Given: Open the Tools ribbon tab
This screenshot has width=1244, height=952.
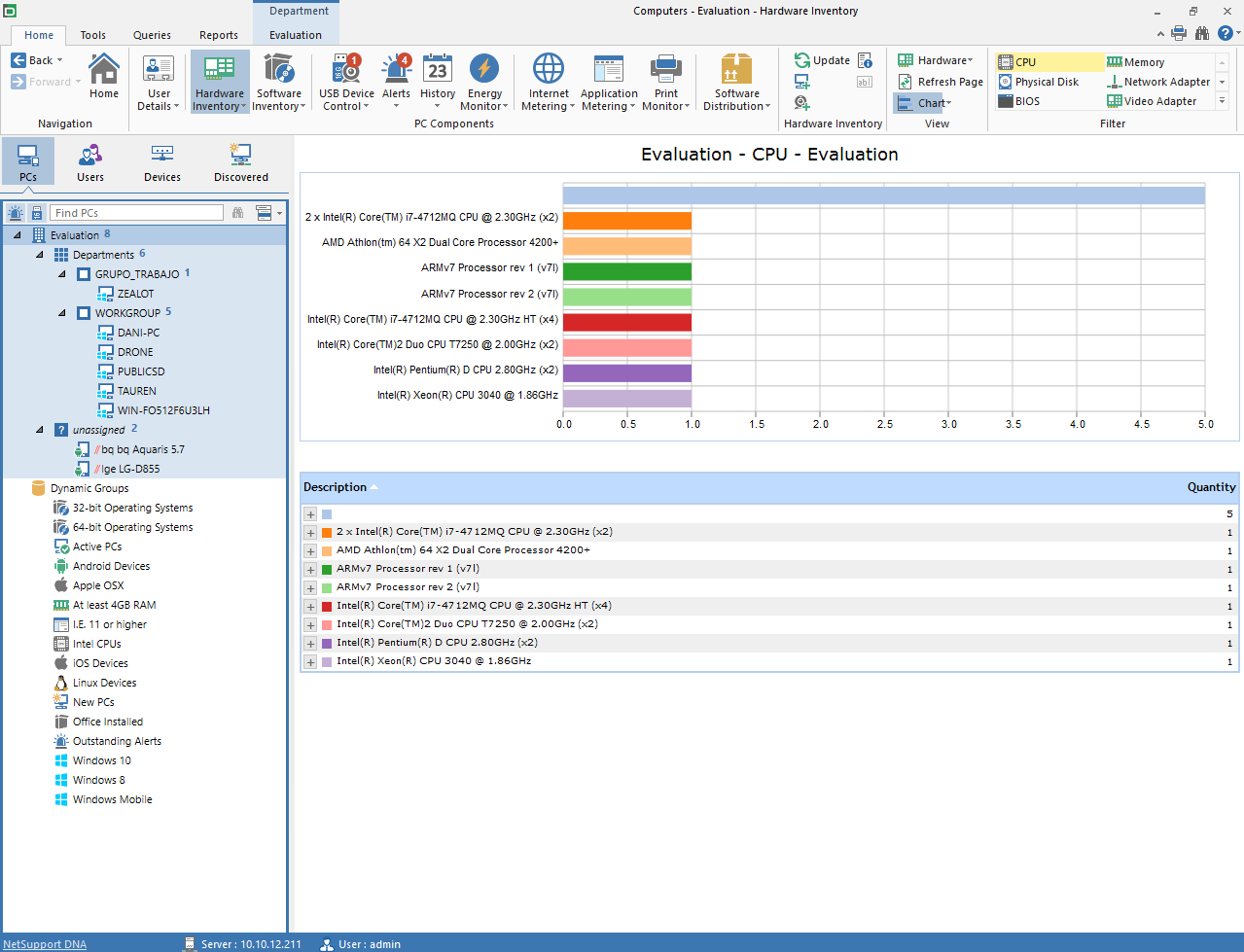Looking at the screenshot, I should click(x=93, y=35).
